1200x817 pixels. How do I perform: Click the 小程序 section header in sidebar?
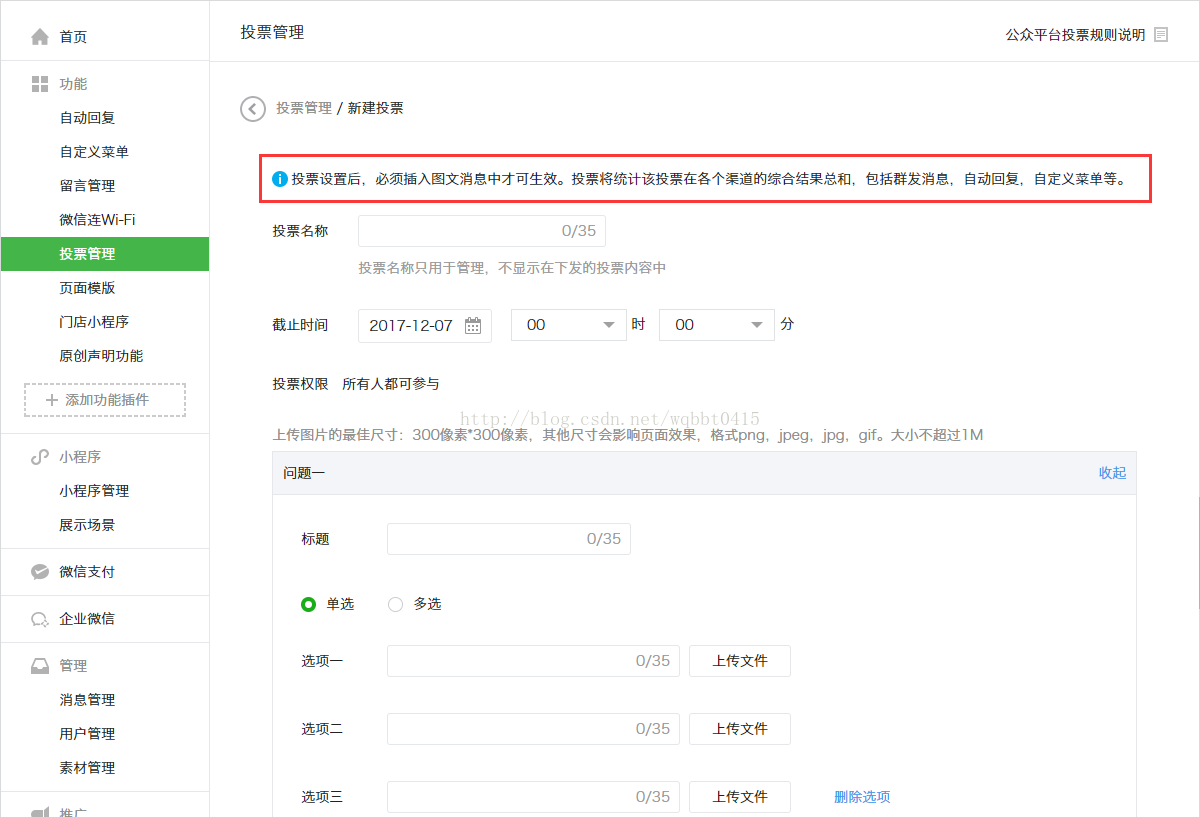[x=80, y=457]
